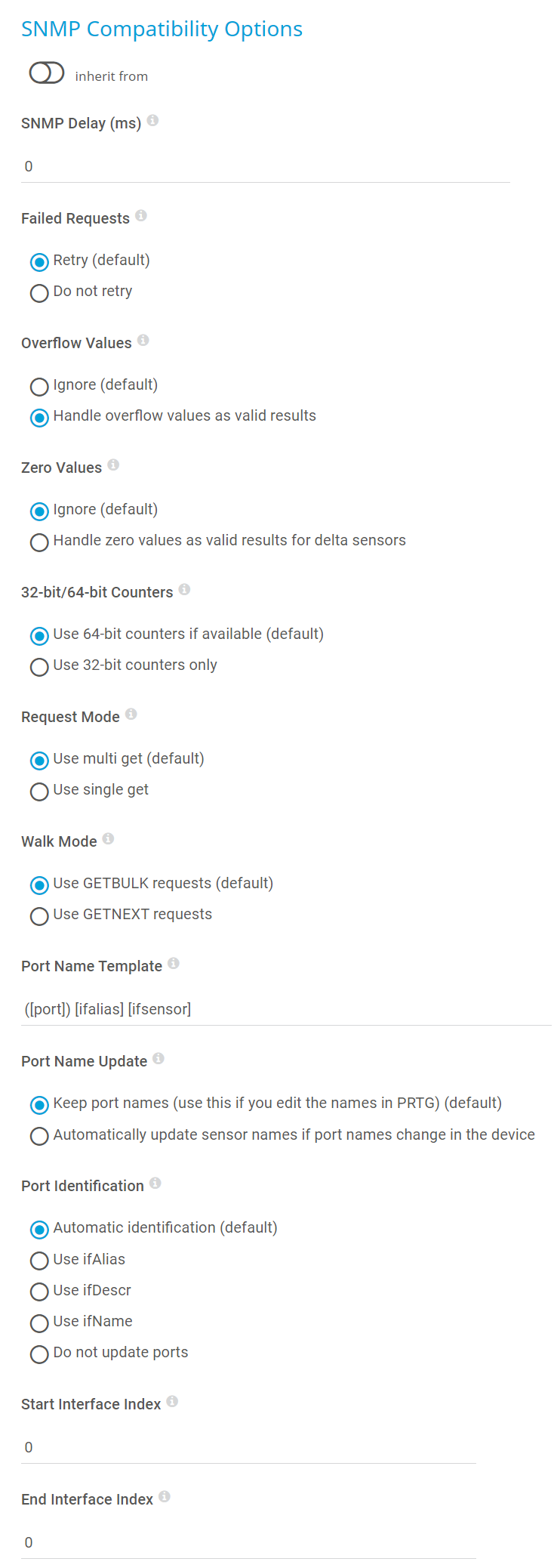Choose Use 32-bit counters only
Image resolution: width=554 pixels, height=1568 pixels.
click(39, 667)
